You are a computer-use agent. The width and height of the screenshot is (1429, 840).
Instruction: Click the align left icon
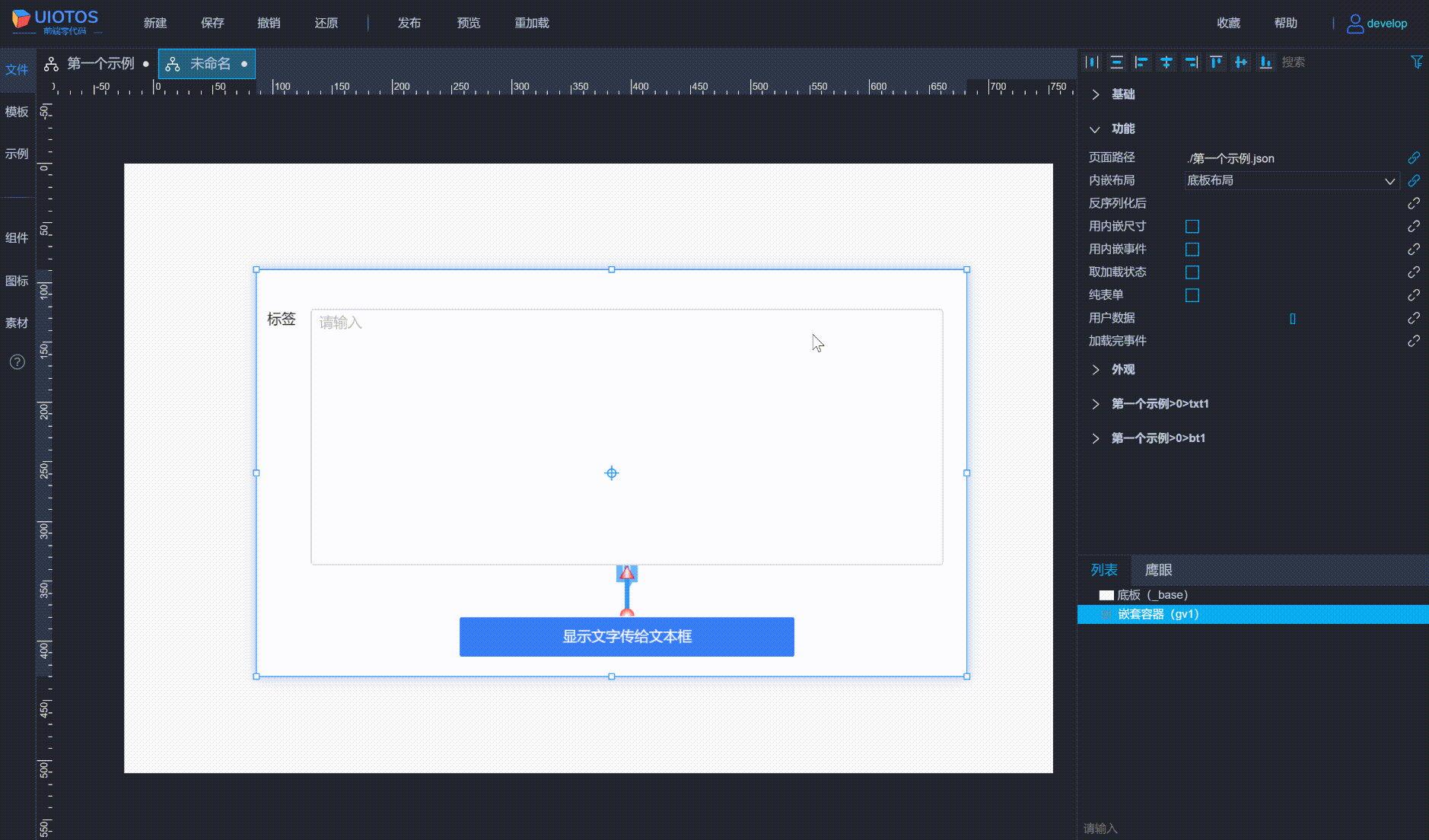pos(1141,62)
